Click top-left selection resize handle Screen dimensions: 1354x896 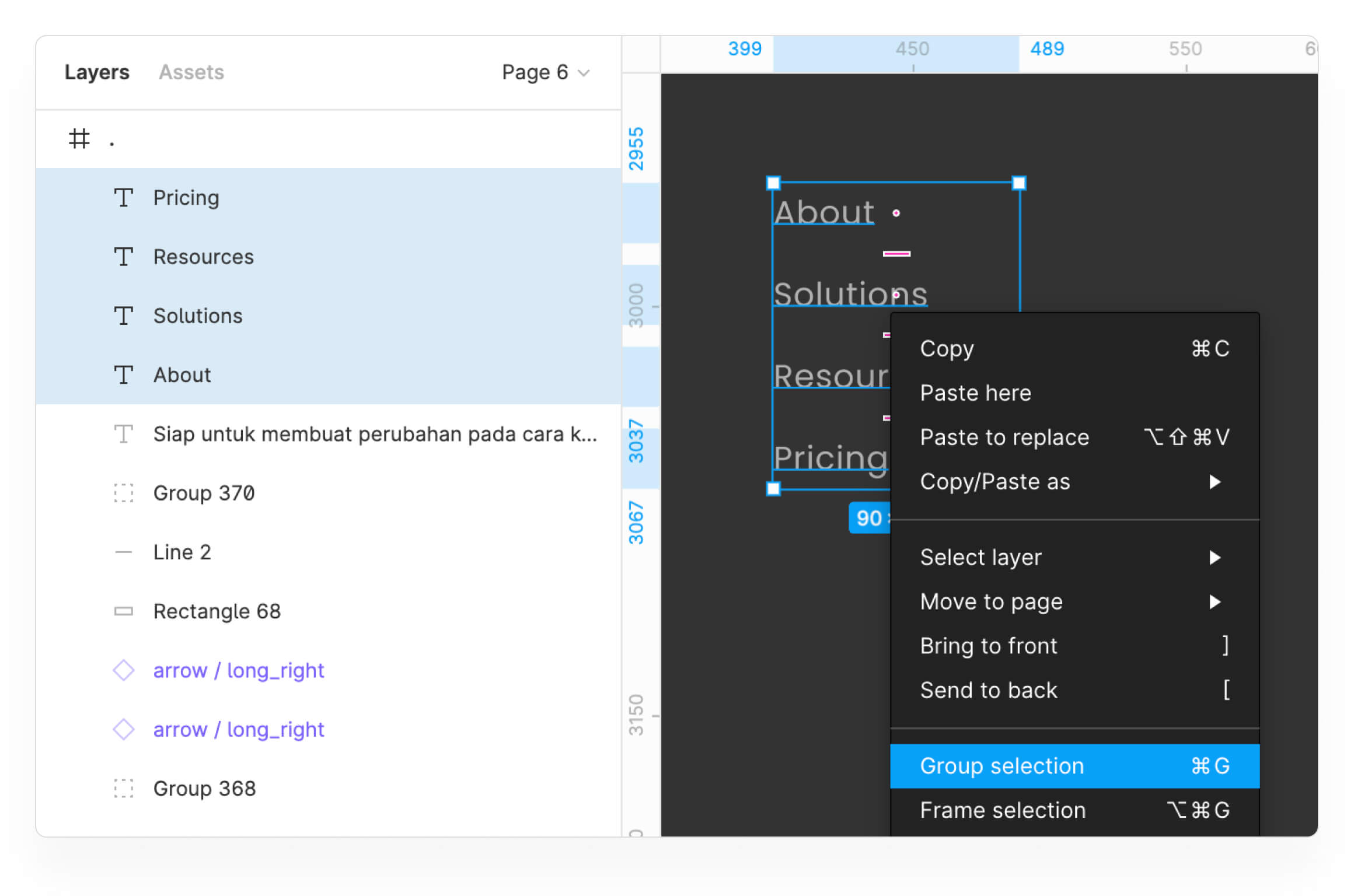click(x=773, y=183)
